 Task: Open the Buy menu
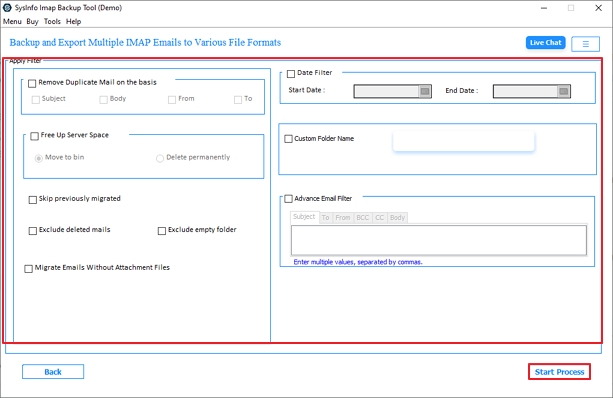[32, 22]
